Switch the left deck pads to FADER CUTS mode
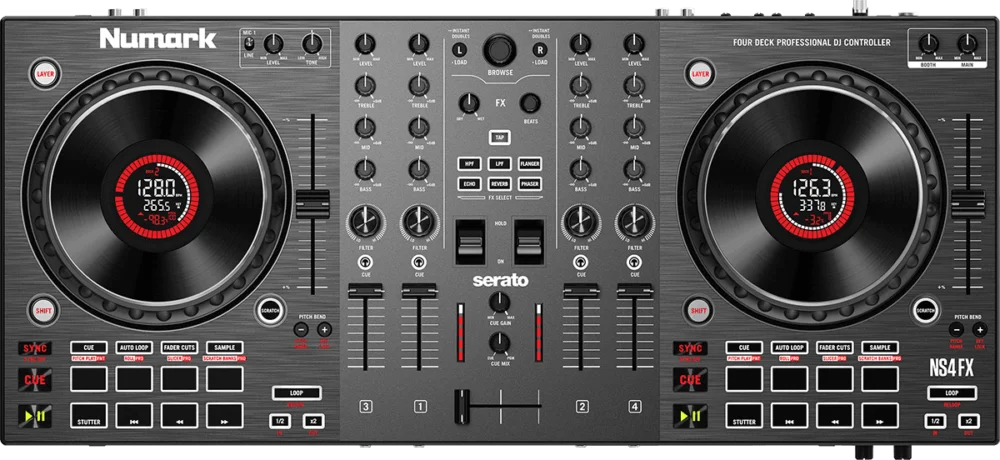 coord(179,348)
